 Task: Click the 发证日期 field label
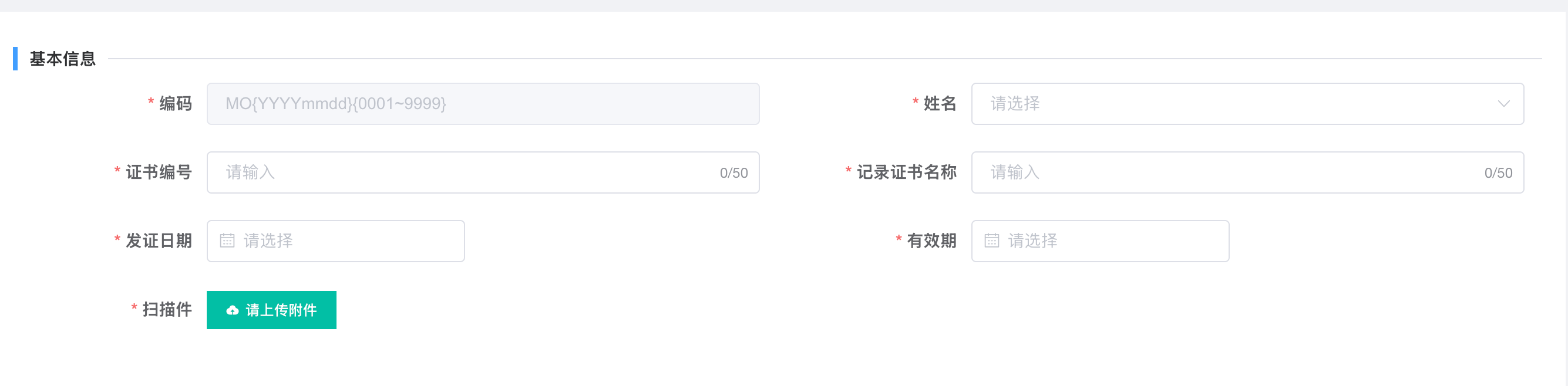158,241
